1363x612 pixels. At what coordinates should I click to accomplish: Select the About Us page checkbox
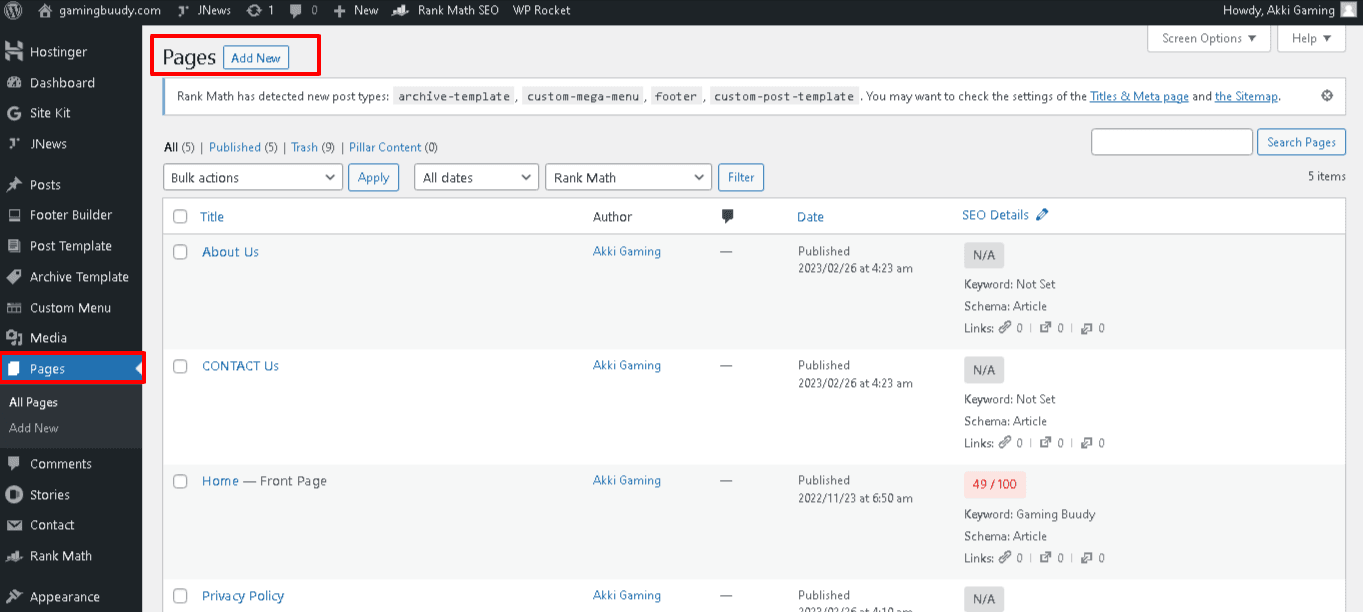180,252
